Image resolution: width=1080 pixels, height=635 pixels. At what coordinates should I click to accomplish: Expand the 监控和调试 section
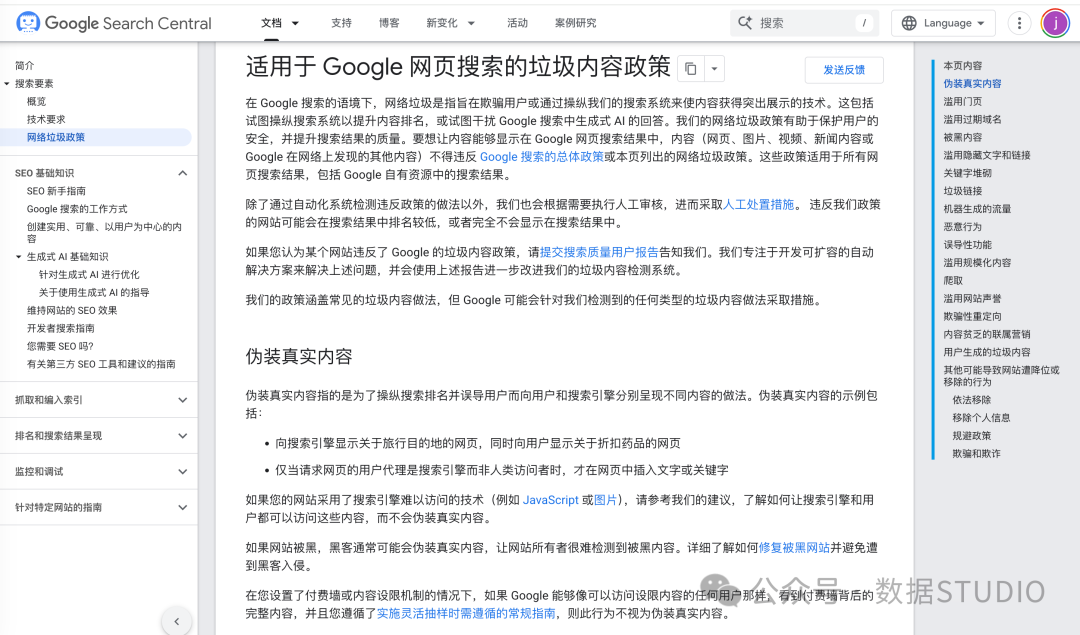click(183, 472)
